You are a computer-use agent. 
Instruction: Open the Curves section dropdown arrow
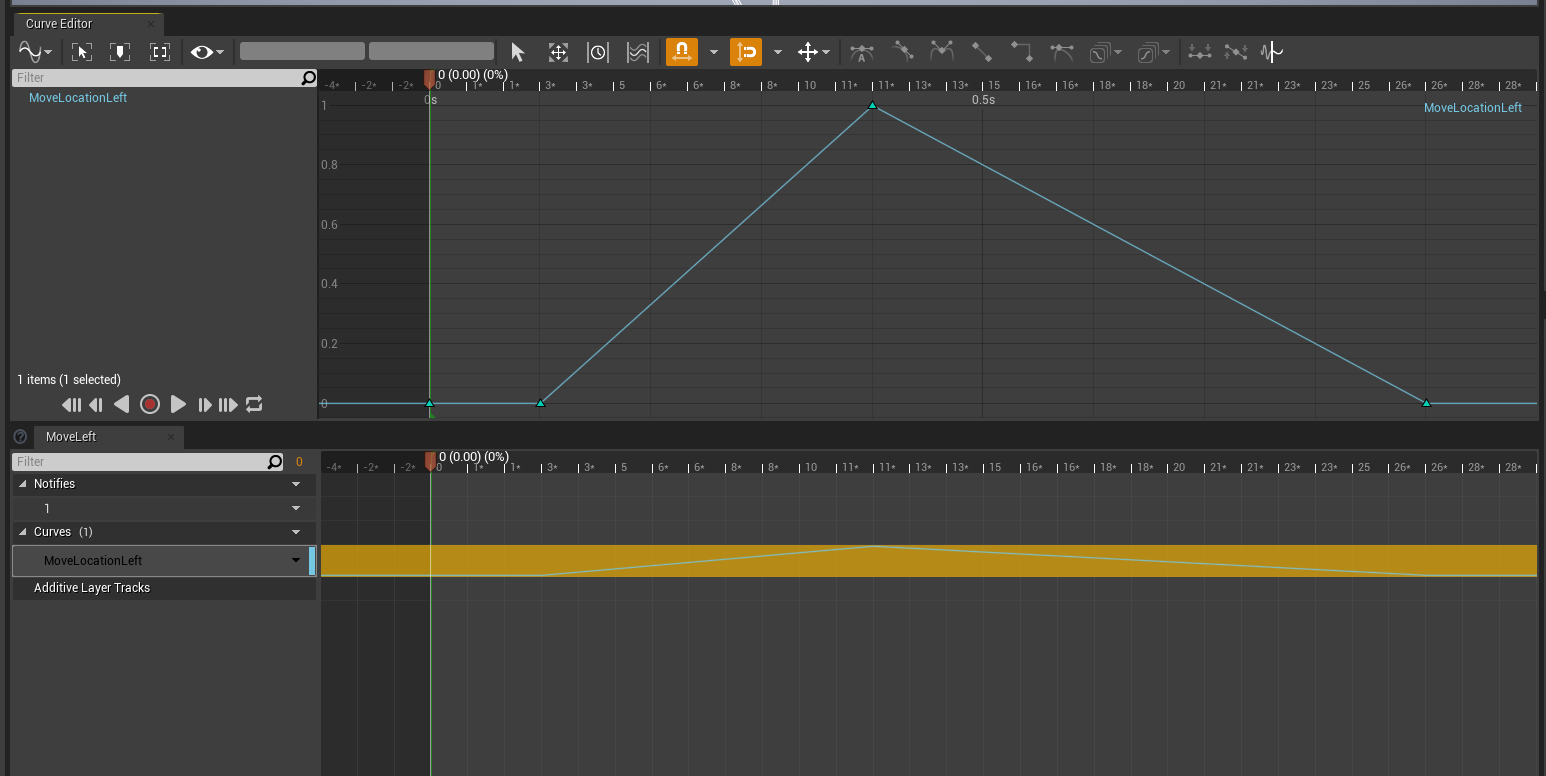296,532
